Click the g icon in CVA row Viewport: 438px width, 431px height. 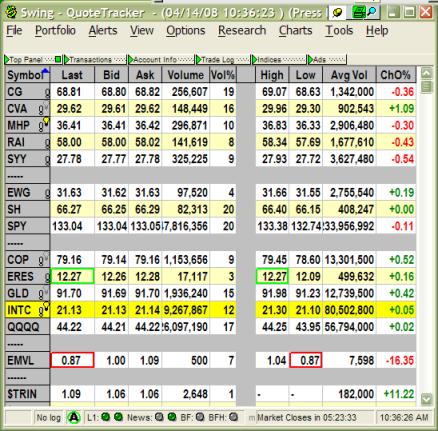coord(43,109)
